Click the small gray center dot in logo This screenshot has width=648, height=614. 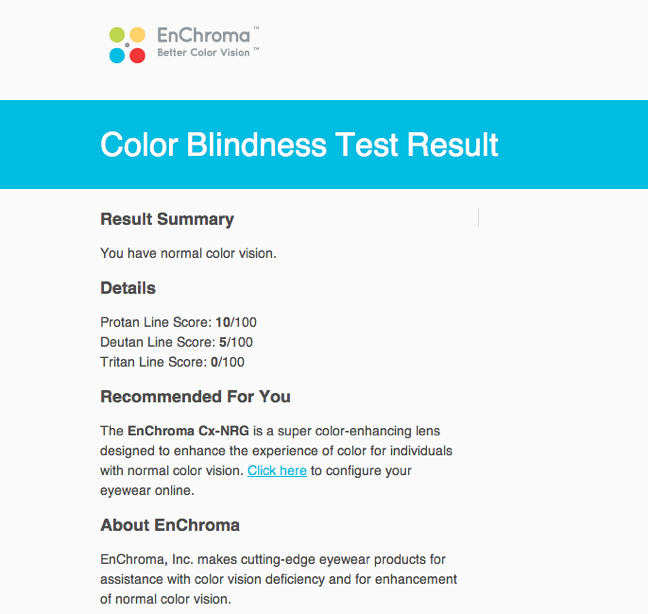(x=127, y=45)
